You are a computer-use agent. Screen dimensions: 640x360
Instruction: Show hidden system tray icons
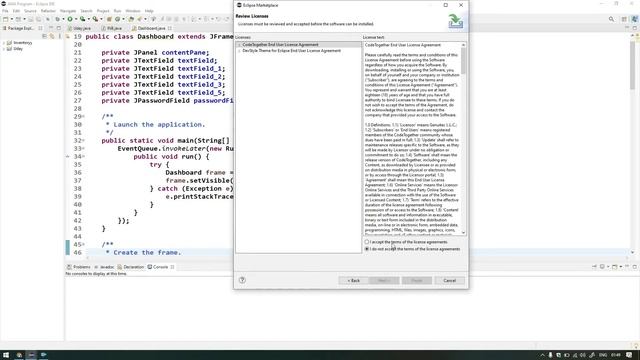[542, 355]
